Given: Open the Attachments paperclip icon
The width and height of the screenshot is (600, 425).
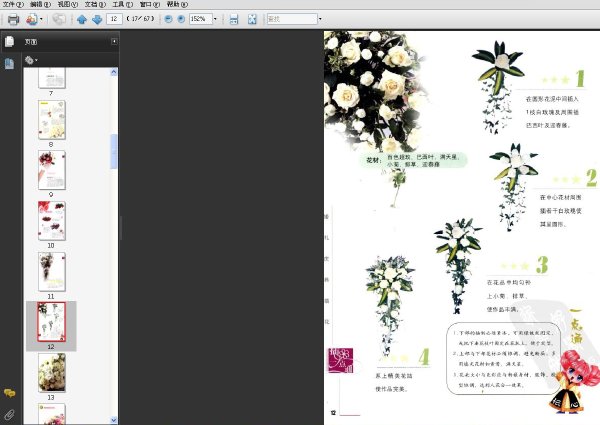Looking at the screenshot, I should point(9,414).
